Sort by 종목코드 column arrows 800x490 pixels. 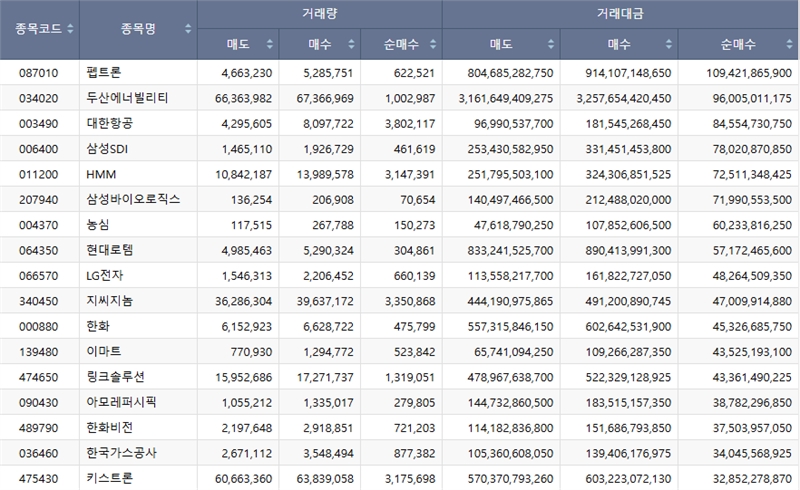click(x=70, y=29)
